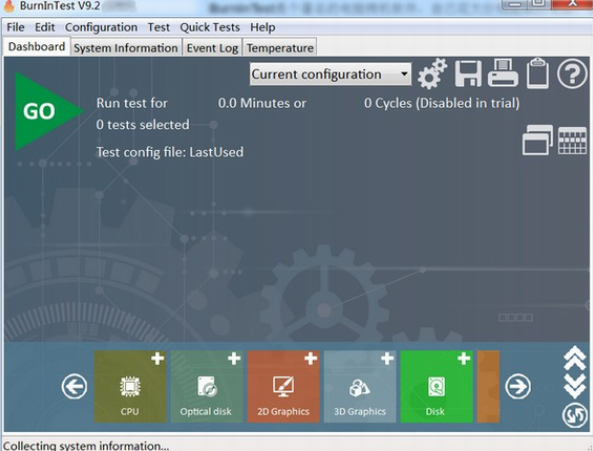Click the double down chevron icon
The height and width of the screenshot is (451, 593).
[x=575, y=386]
